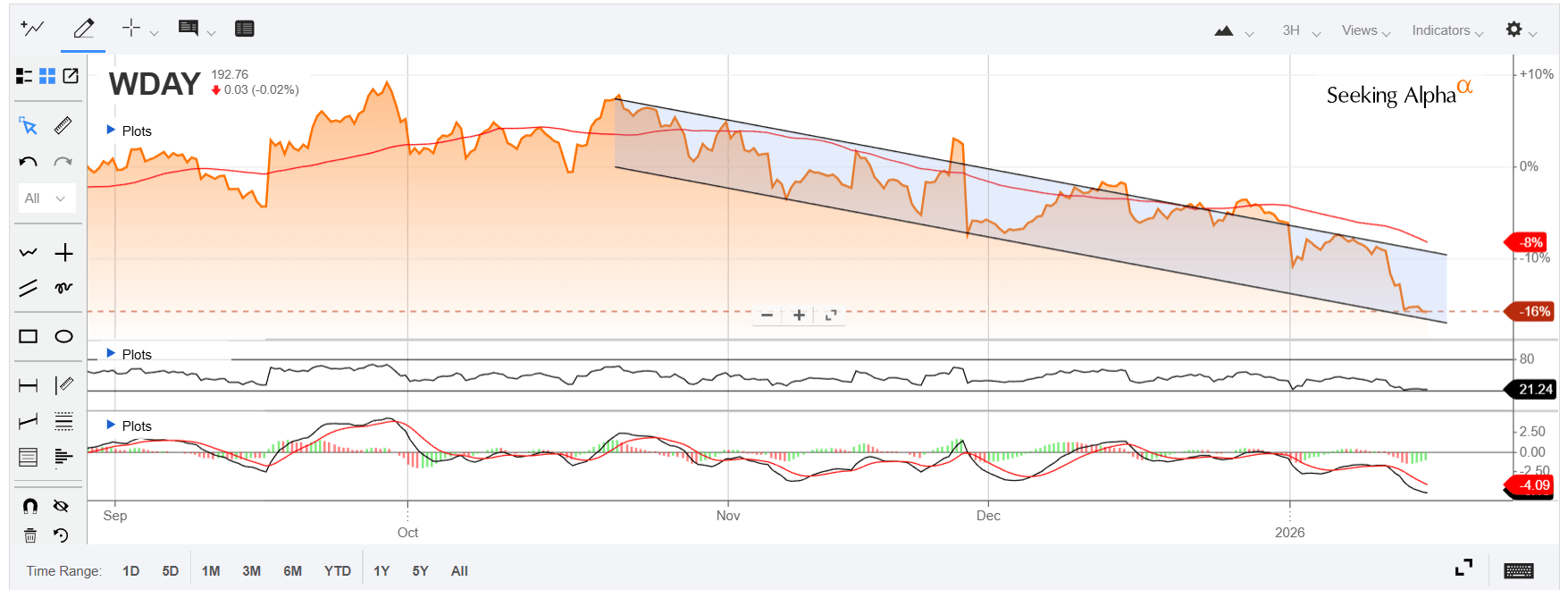Viewport: 1568px width, 590px height.
Task: Open annotation tool dropdown arrow
Action: coord(211,33)
